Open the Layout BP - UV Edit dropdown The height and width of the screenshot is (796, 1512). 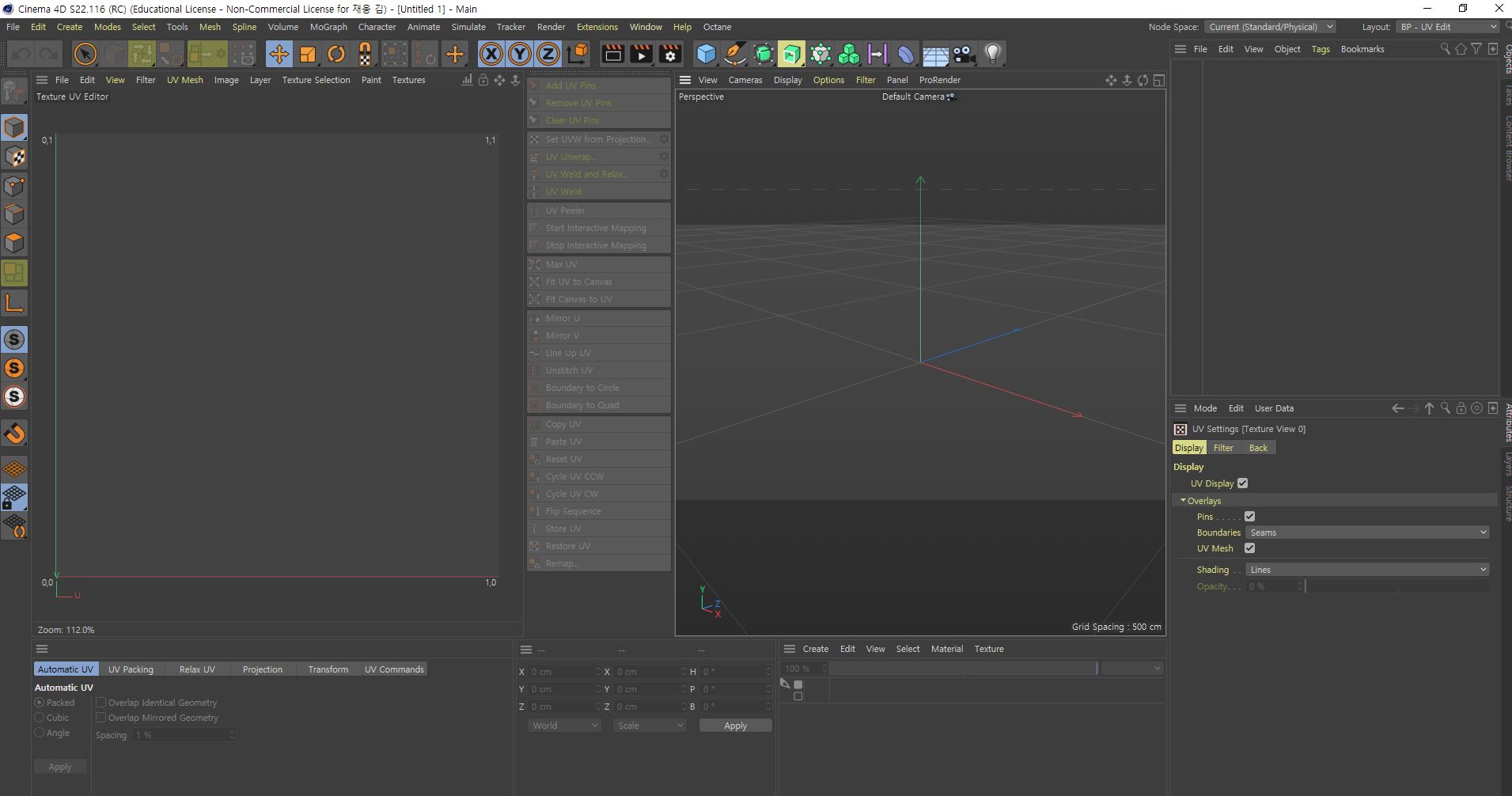1447,27
